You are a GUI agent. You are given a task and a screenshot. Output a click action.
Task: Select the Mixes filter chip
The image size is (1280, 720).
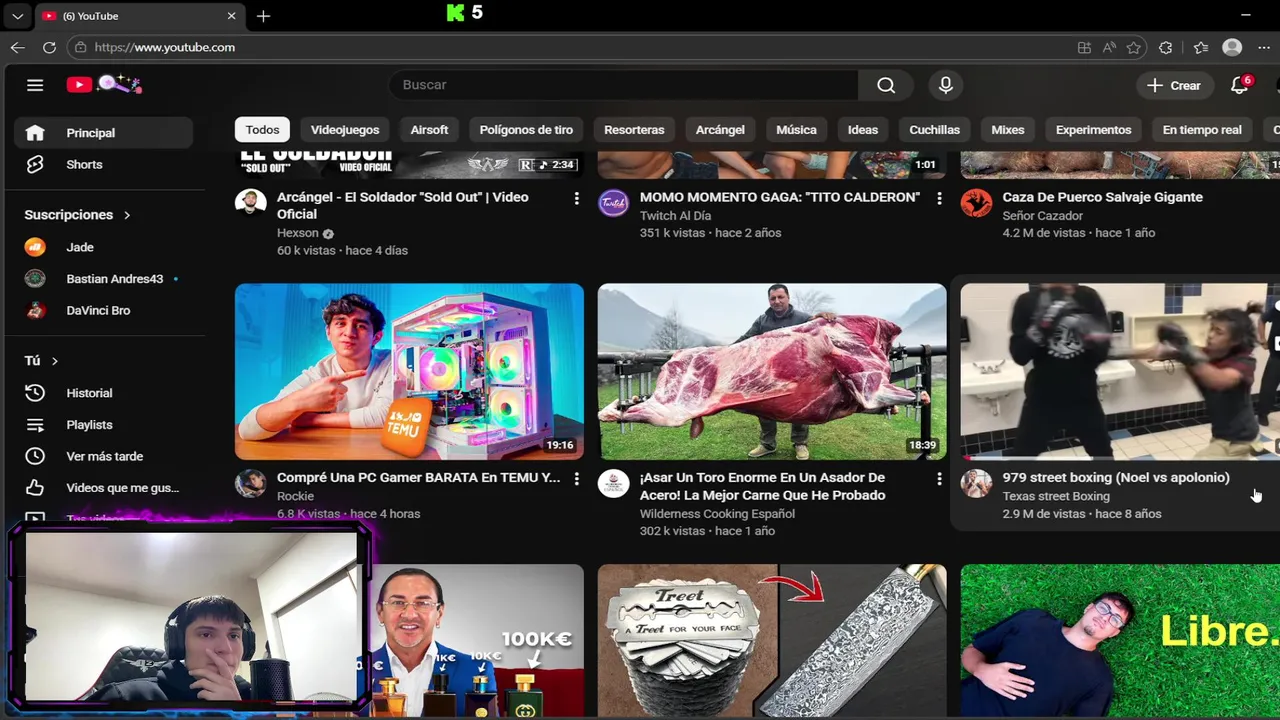pos(1008,130)
